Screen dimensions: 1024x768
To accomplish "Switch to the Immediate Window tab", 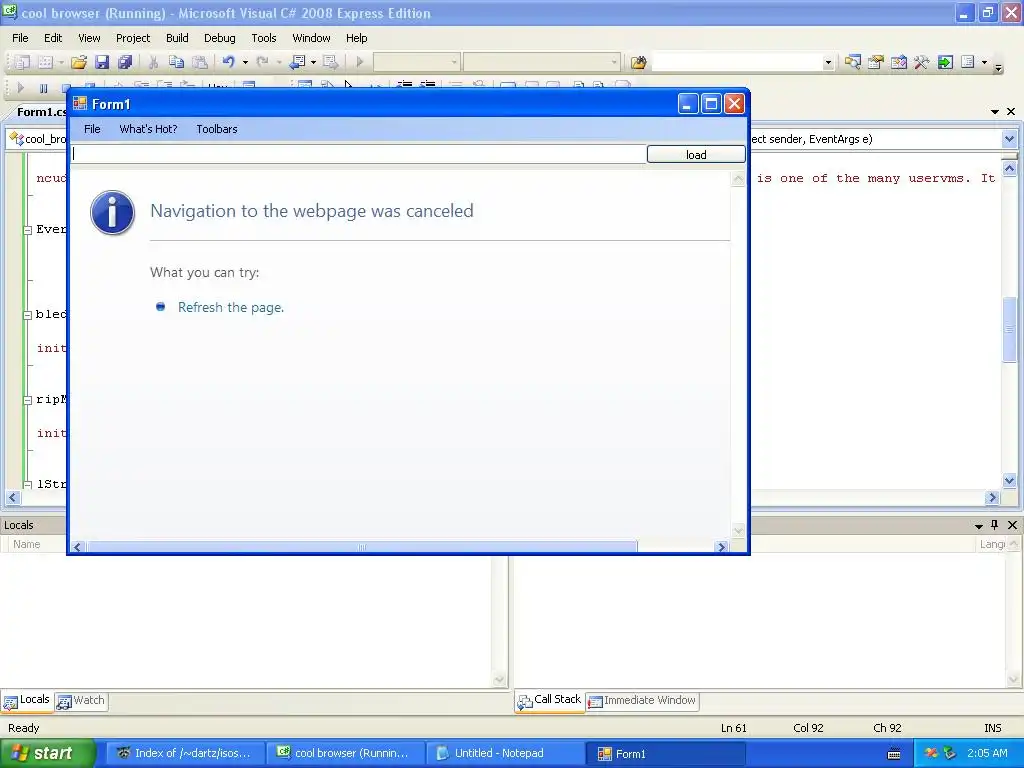I will pos(643,701).
